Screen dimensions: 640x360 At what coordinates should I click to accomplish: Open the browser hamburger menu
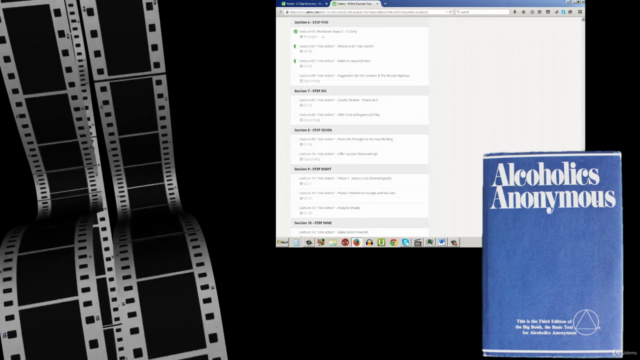580,12
